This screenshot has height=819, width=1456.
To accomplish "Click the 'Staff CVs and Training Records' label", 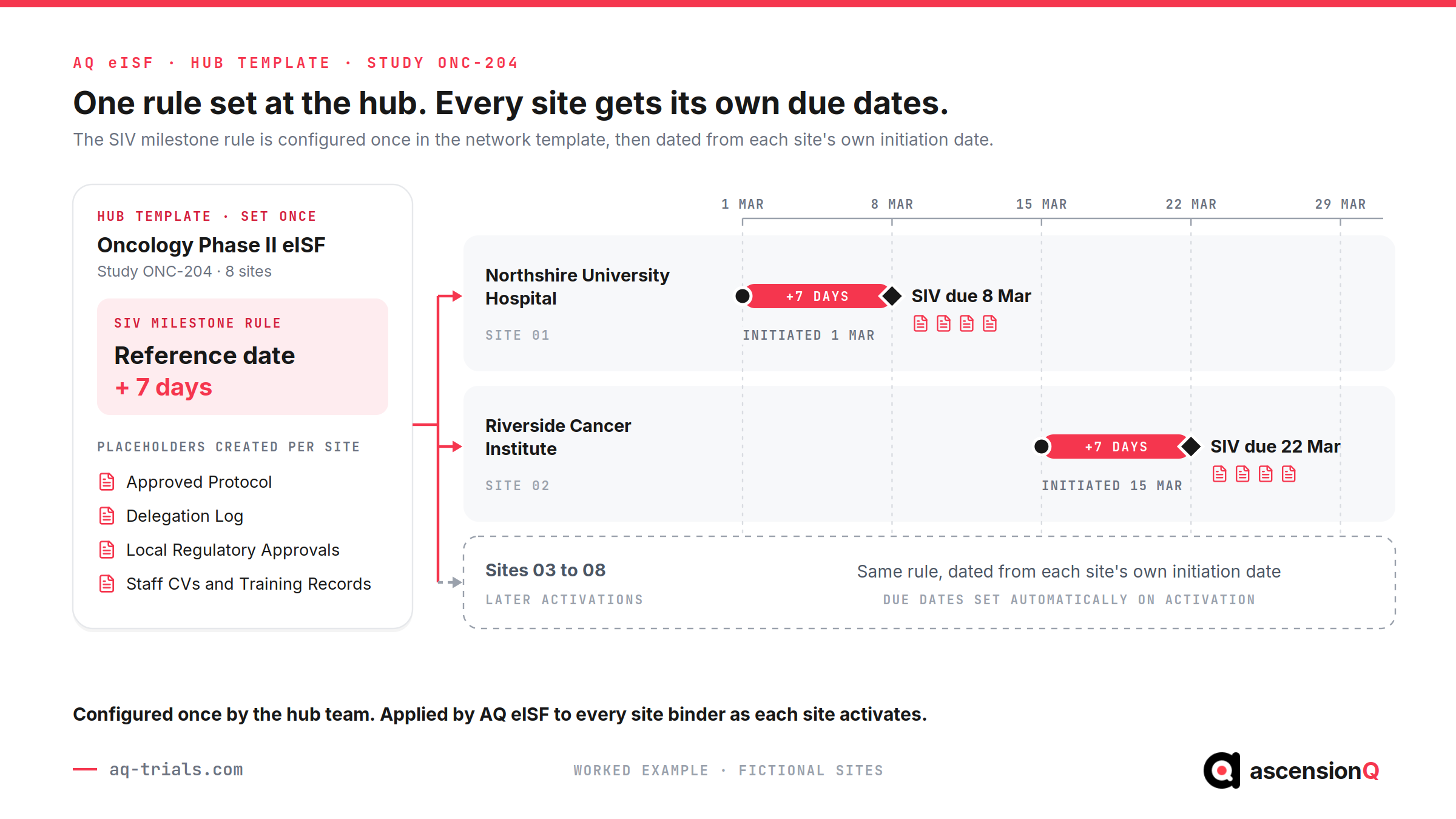I will 249,584.
